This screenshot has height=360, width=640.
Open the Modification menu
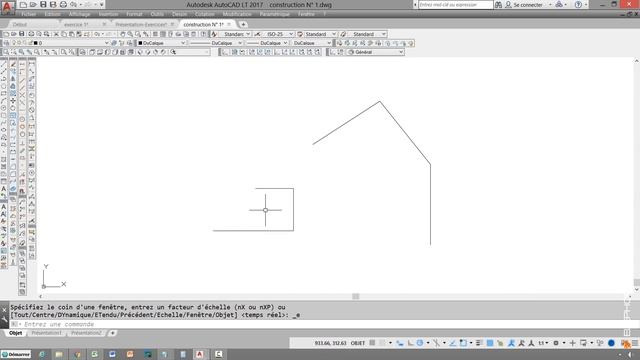(x=237, y=14)
